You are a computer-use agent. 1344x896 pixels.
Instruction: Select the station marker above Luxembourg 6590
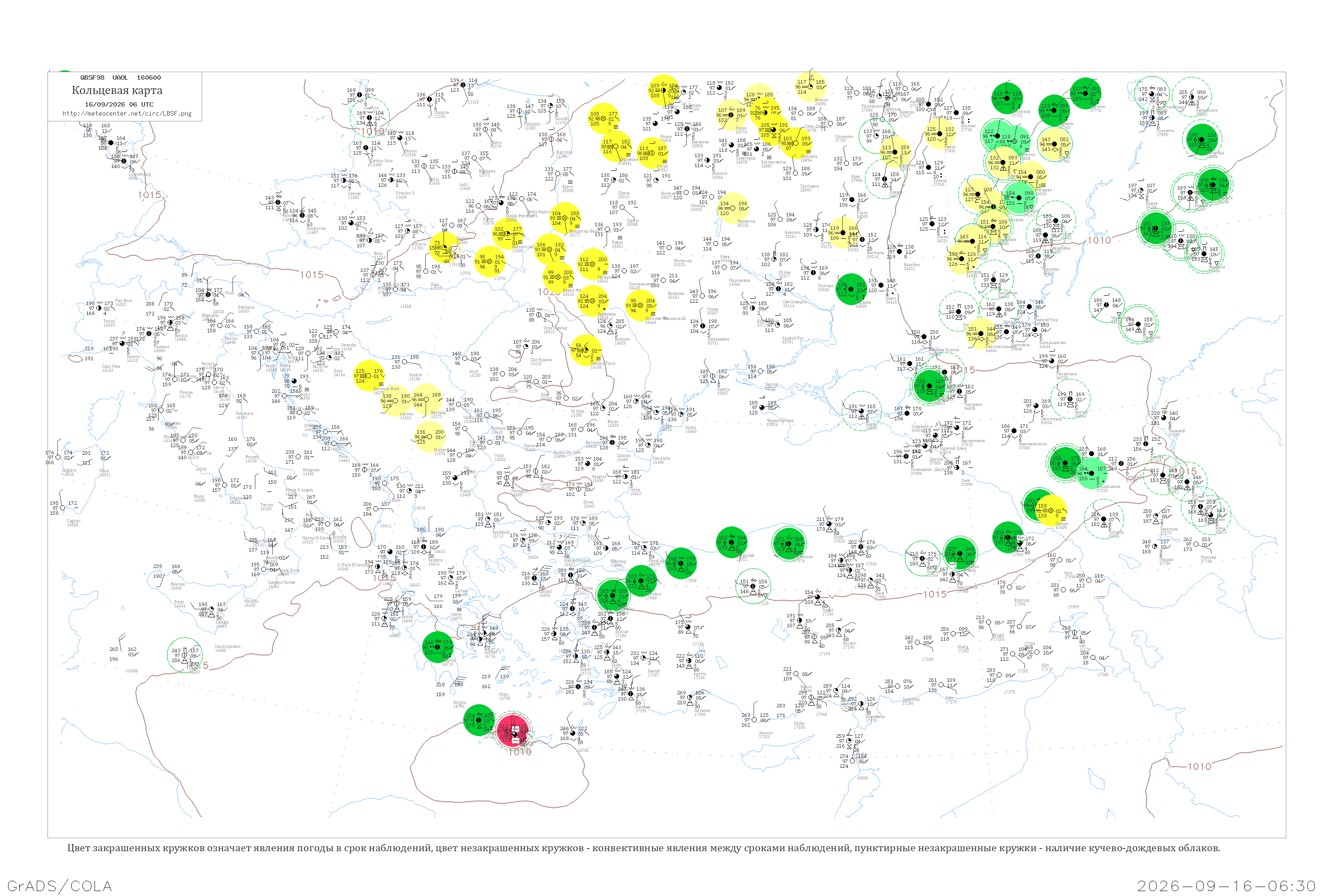pyautogui.click(x=124, y=161)
